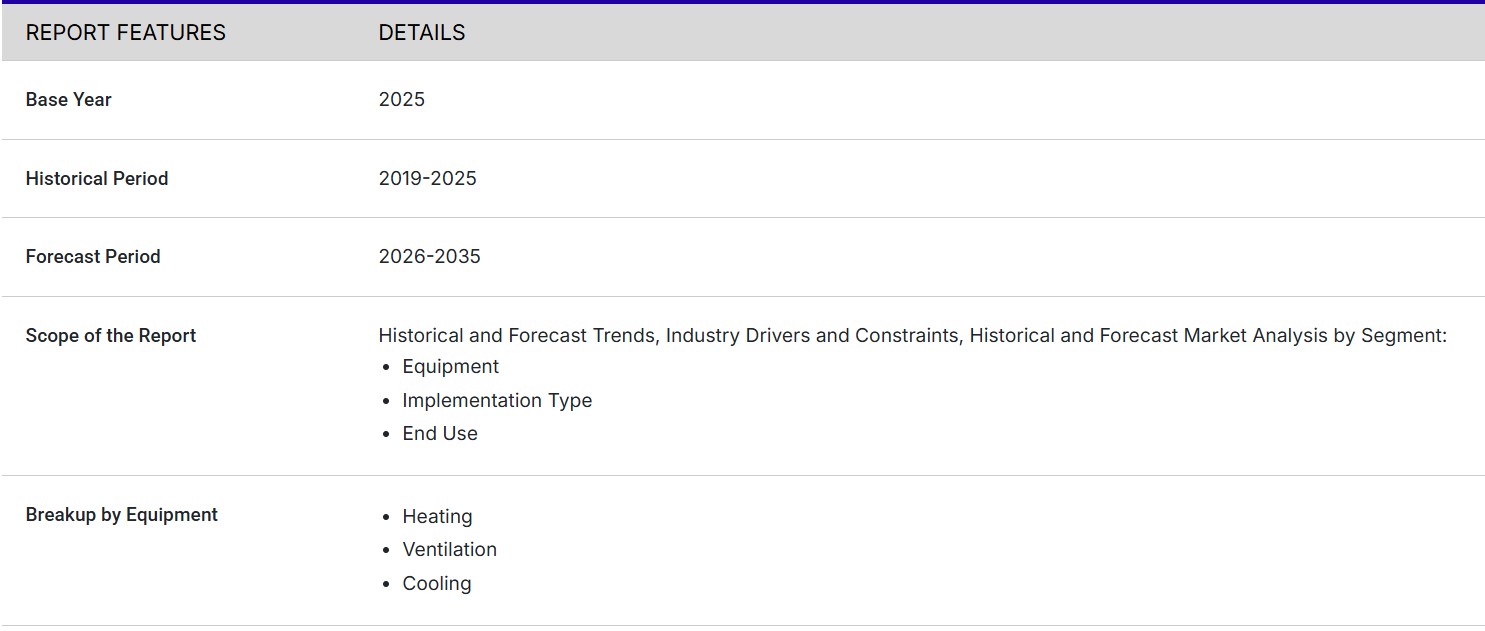Select the Implementation Type list item
Viewport: 1485px width, 631px height.
pyautogui.click(x=497, y=401)
